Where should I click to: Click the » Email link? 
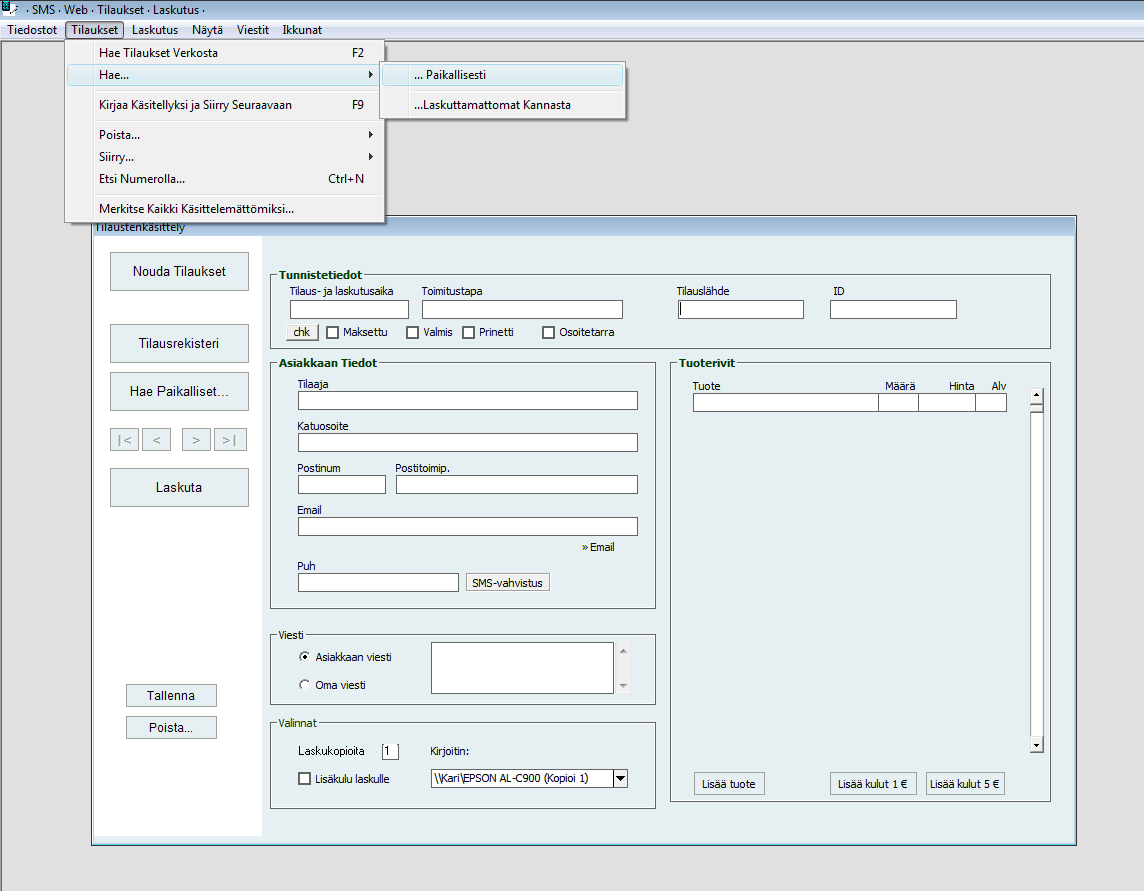[598, 547]
